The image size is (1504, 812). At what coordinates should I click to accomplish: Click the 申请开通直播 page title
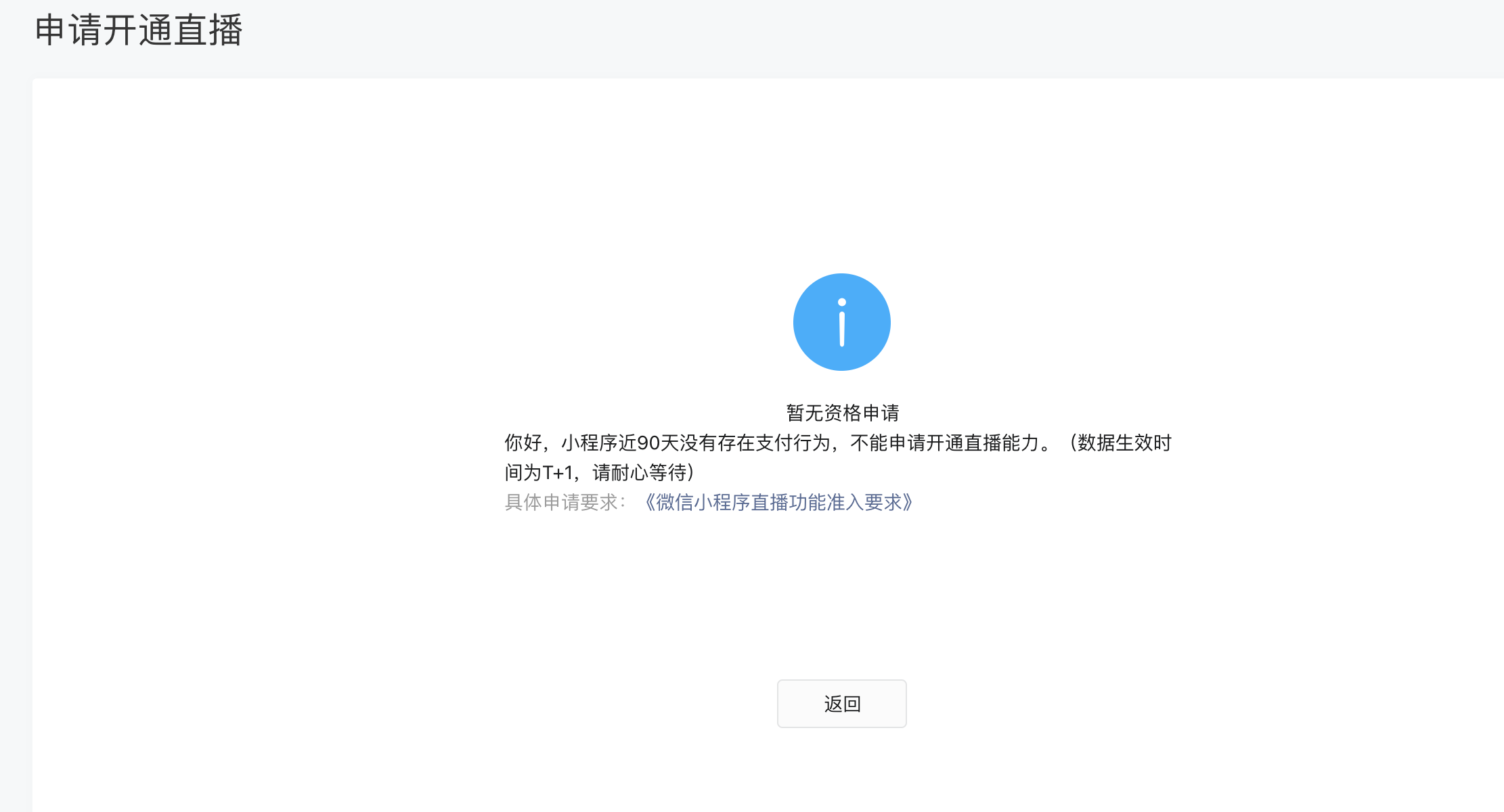click(138, 30)
